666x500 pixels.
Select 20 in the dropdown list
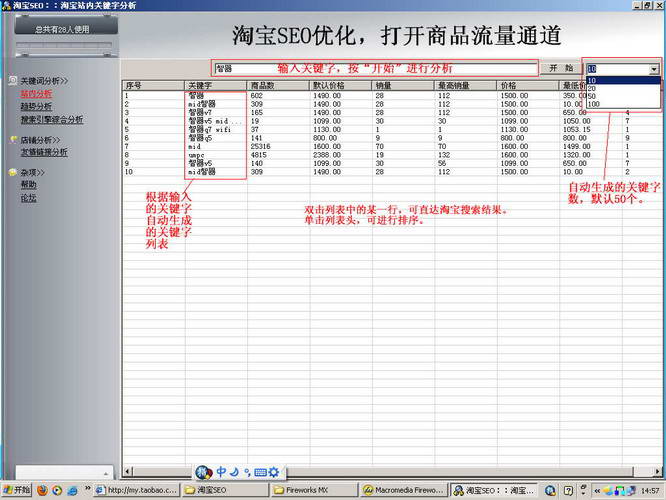[x=623, y=88]
